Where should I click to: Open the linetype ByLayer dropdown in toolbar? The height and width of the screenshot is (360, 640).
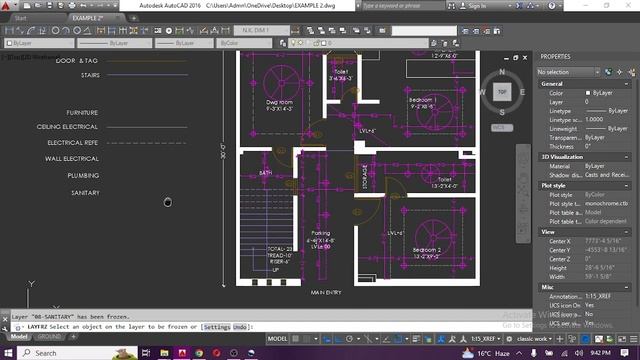115,43
